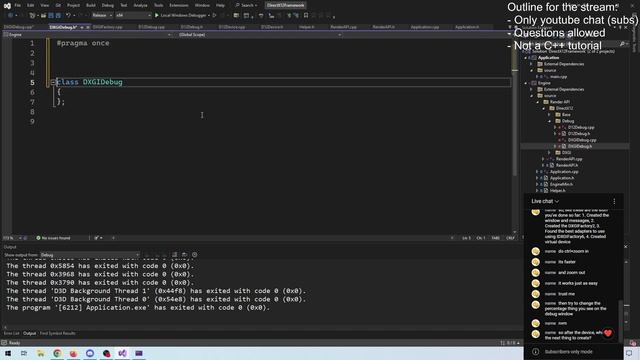
Task: Collapse the Engine project node
Action: [526, 83]
